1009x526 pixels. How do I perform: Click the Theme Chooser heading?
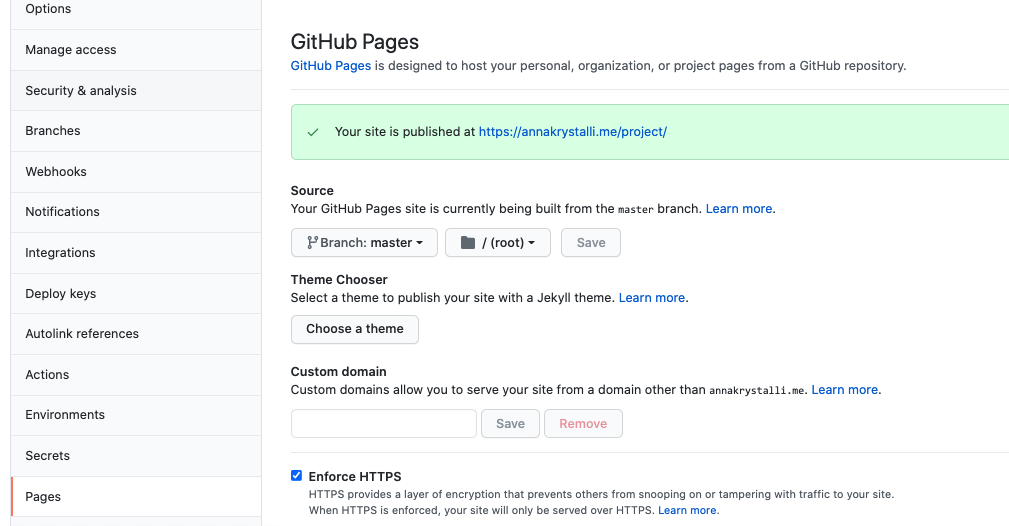click(x=339, y=279)
